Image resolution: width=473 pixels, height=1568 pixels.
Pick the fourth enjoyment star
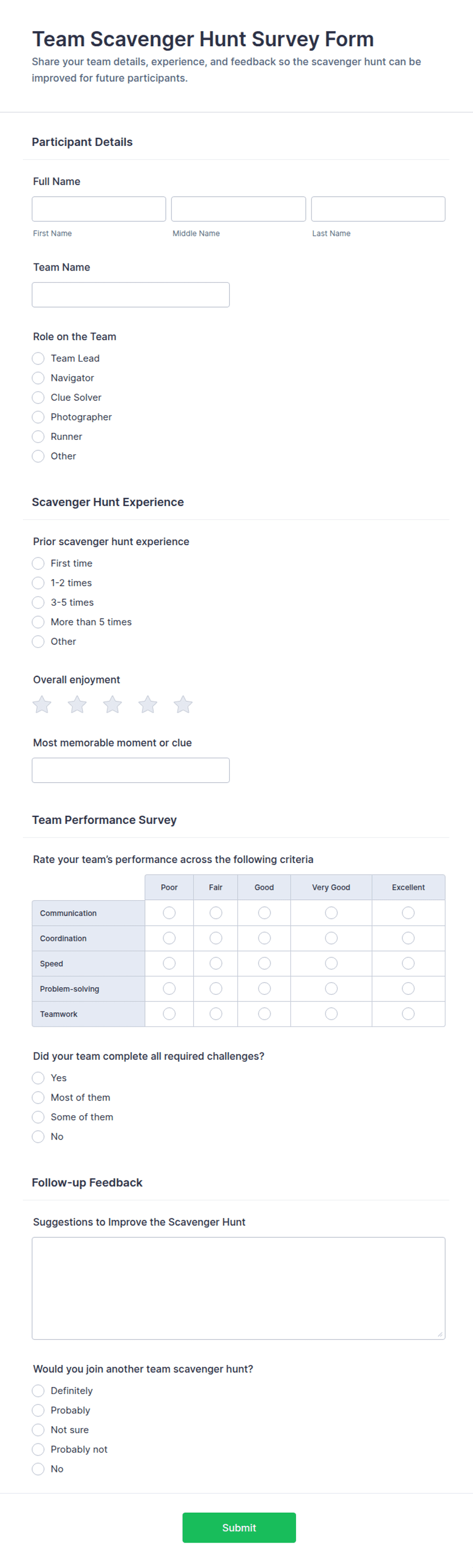[x=148, y=704]
